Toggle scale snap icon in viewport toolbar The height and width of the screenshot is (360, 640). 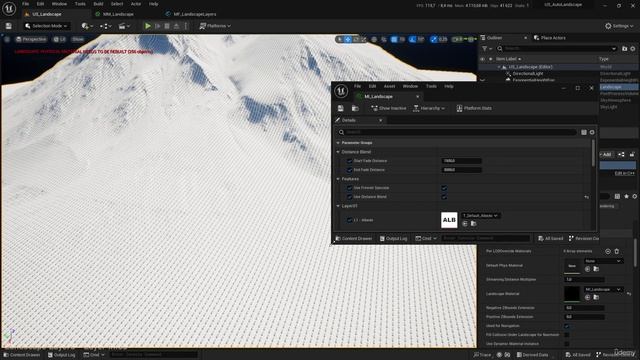(x=433, y=39)
